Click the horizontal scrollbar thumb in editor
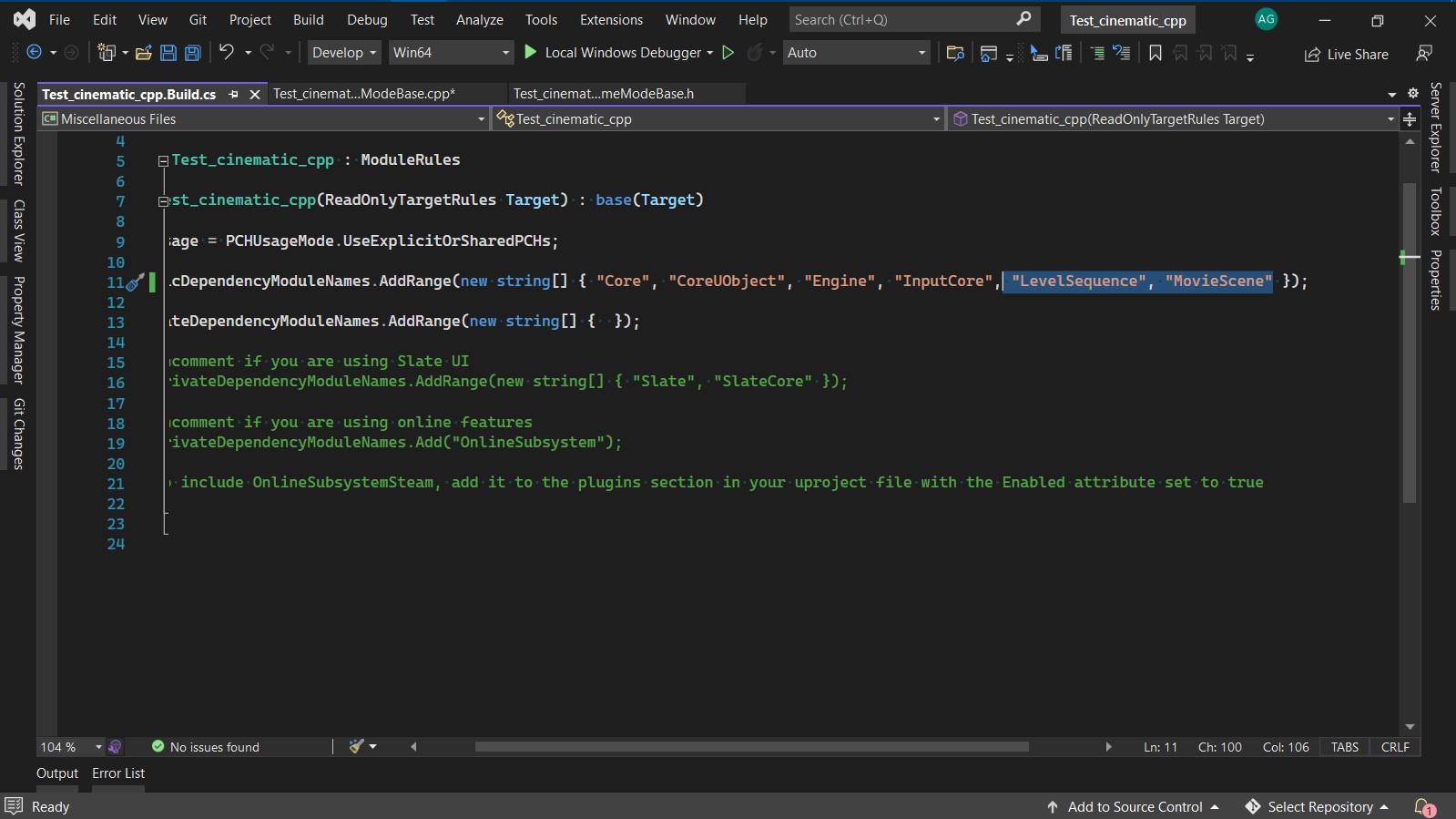 [x=751, y=747]
